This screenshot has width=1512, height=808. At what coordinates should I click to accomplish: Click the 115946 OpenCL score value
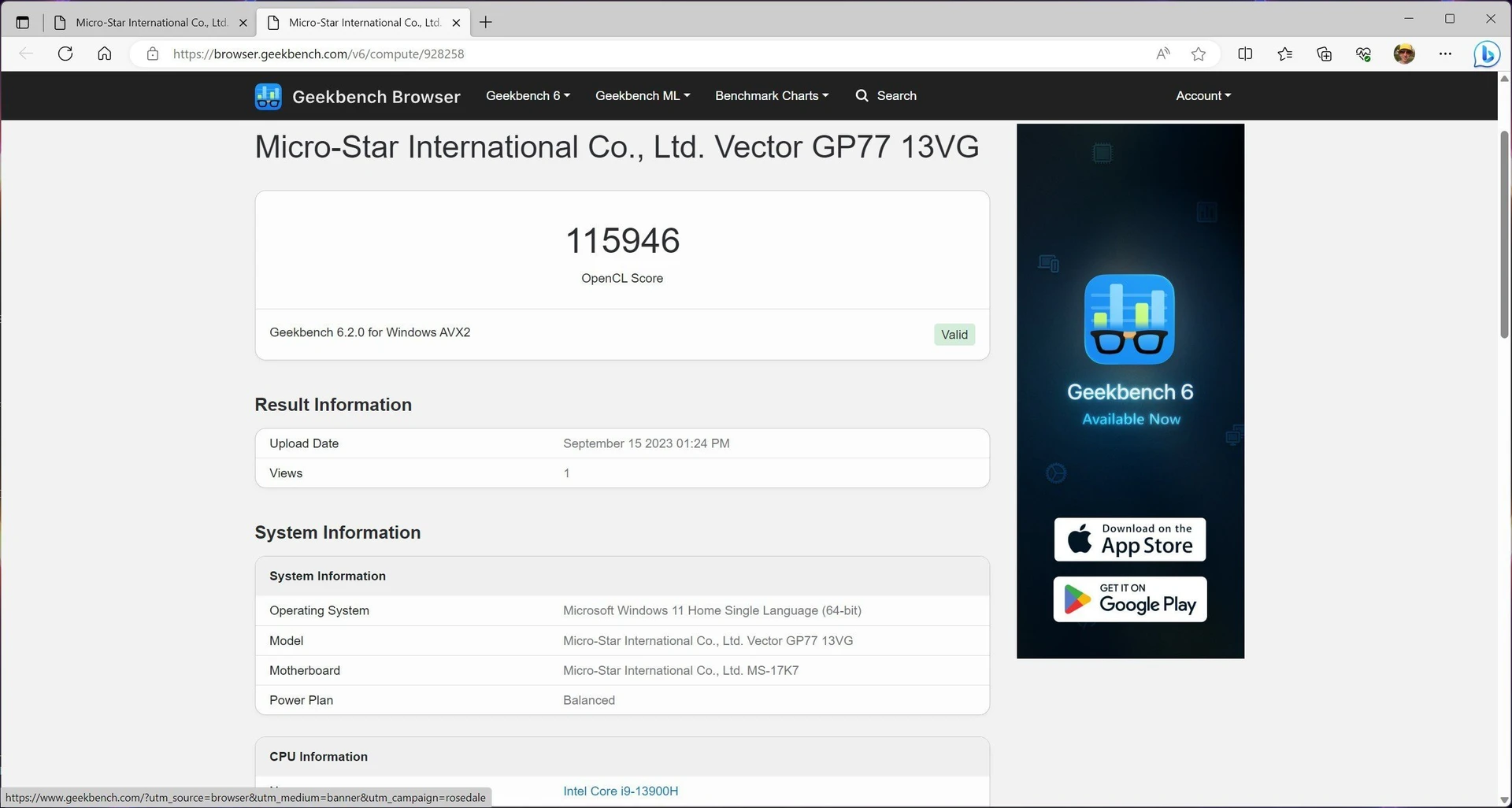point(622,240)
